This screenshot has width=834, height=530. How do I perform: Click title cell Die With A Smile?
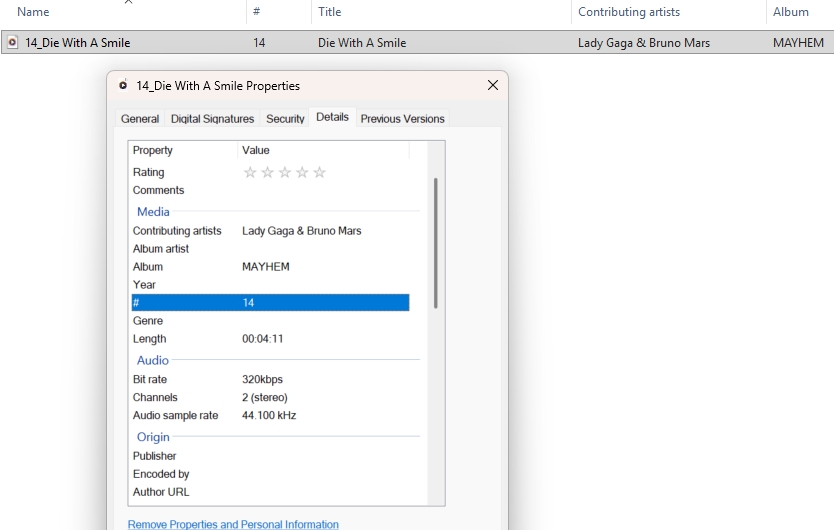(362, 43)
